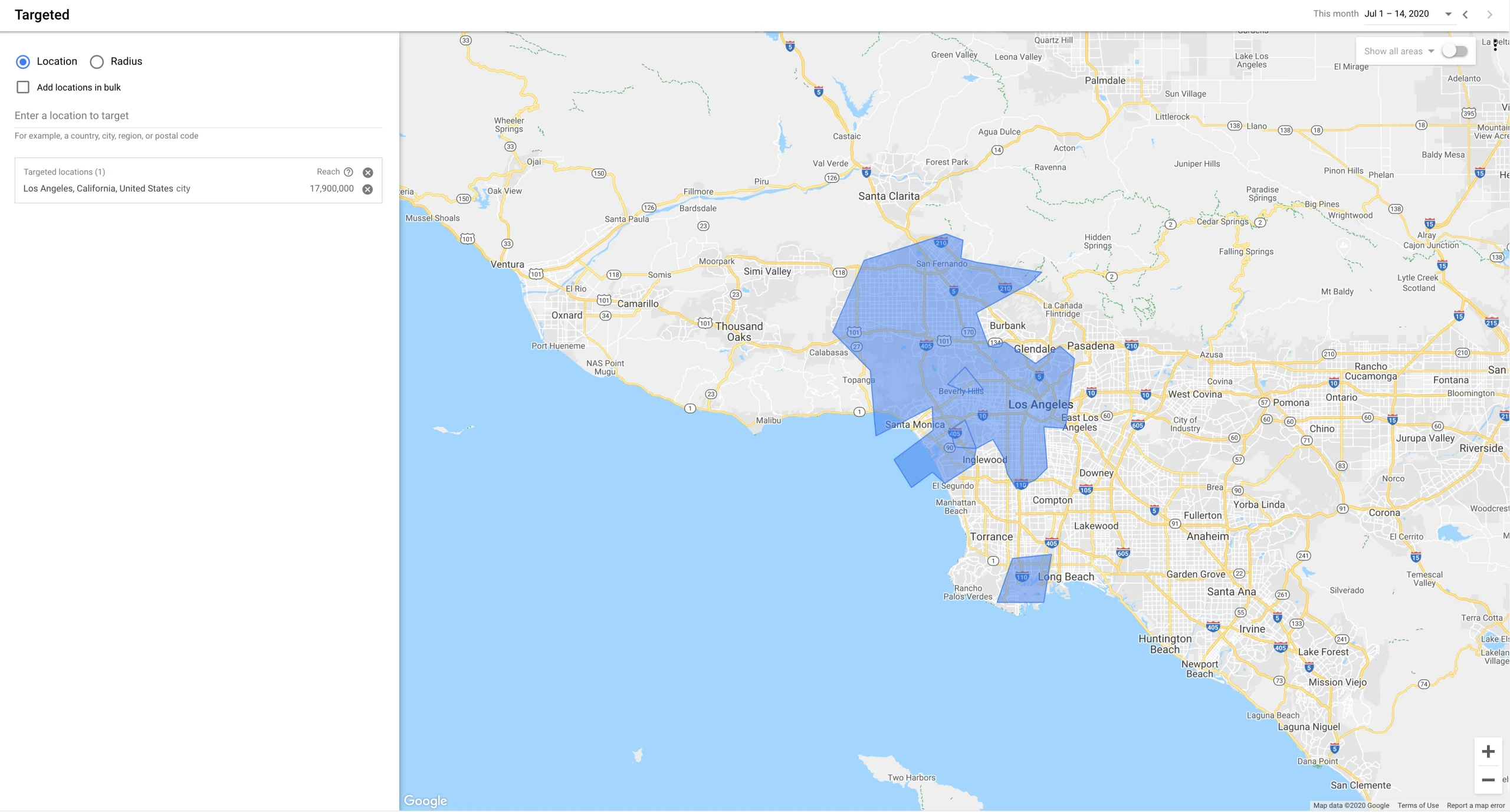Click the previous month navigation arrow
Screen dimensions: 1510x812
pyautogui.click(x=1467, y=14)
